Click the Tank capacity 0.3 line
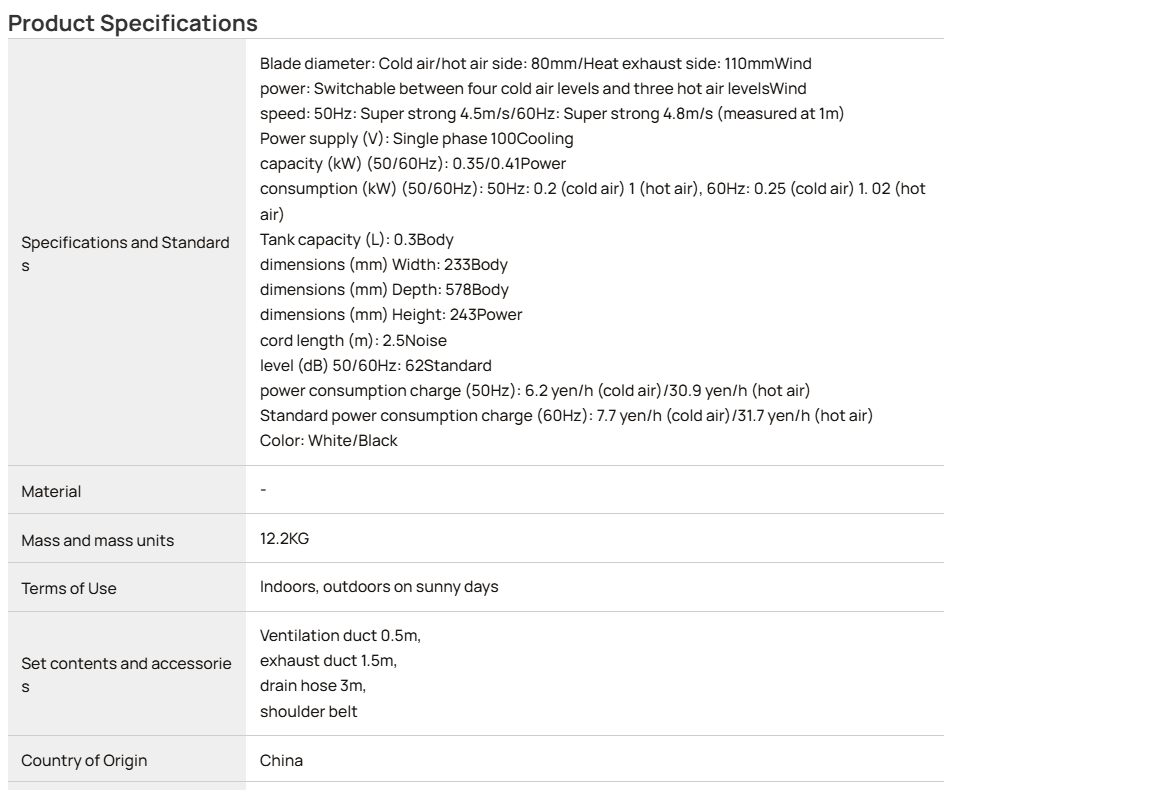The image size is (1152, 790). click(x=356, y=240)
